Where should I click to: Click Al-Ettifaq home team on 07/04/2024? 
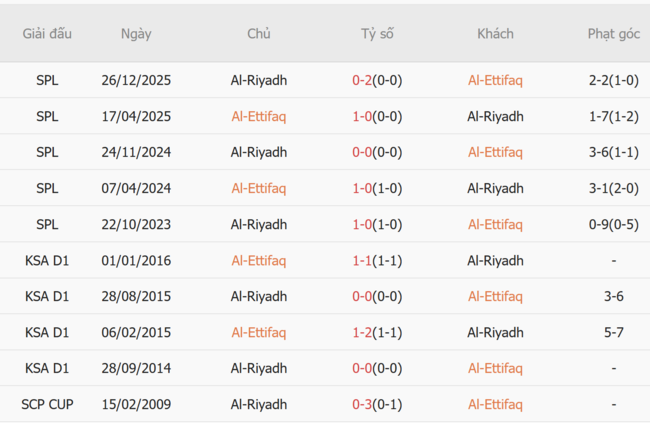259,188
